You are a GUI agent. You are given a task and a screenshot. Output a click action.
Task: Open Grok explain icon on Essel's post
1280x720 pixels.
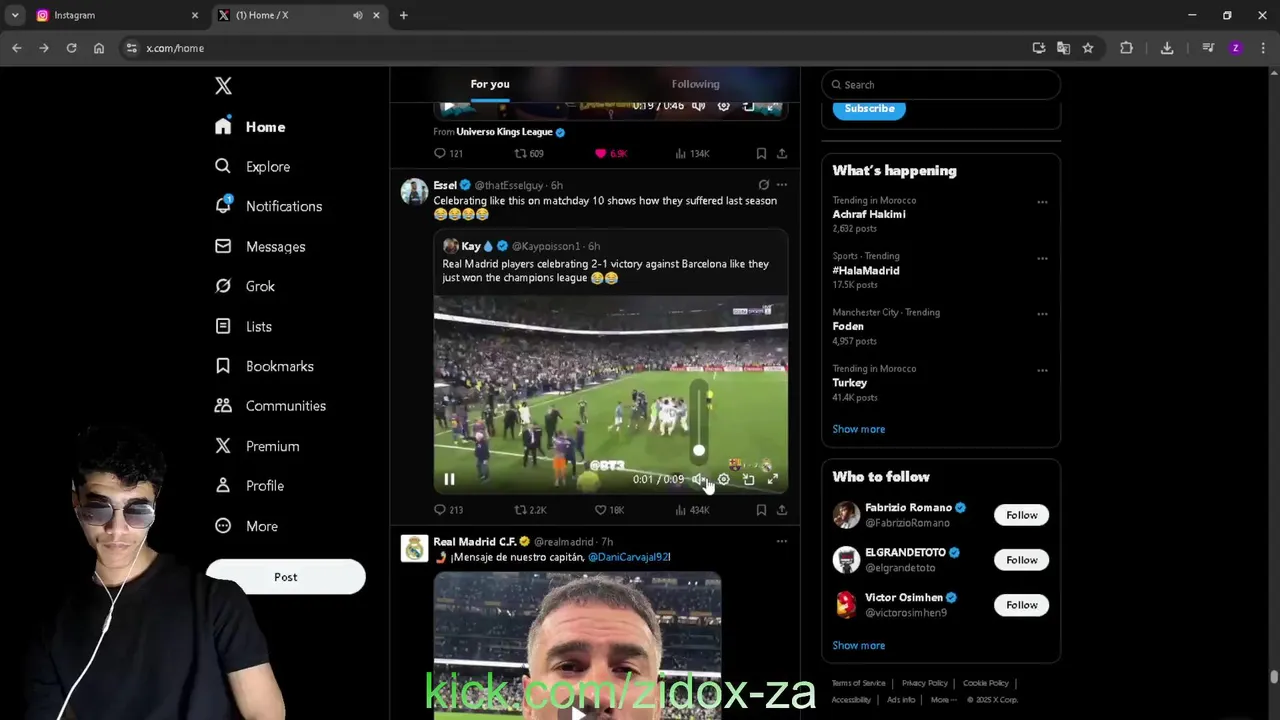[763, 185]
